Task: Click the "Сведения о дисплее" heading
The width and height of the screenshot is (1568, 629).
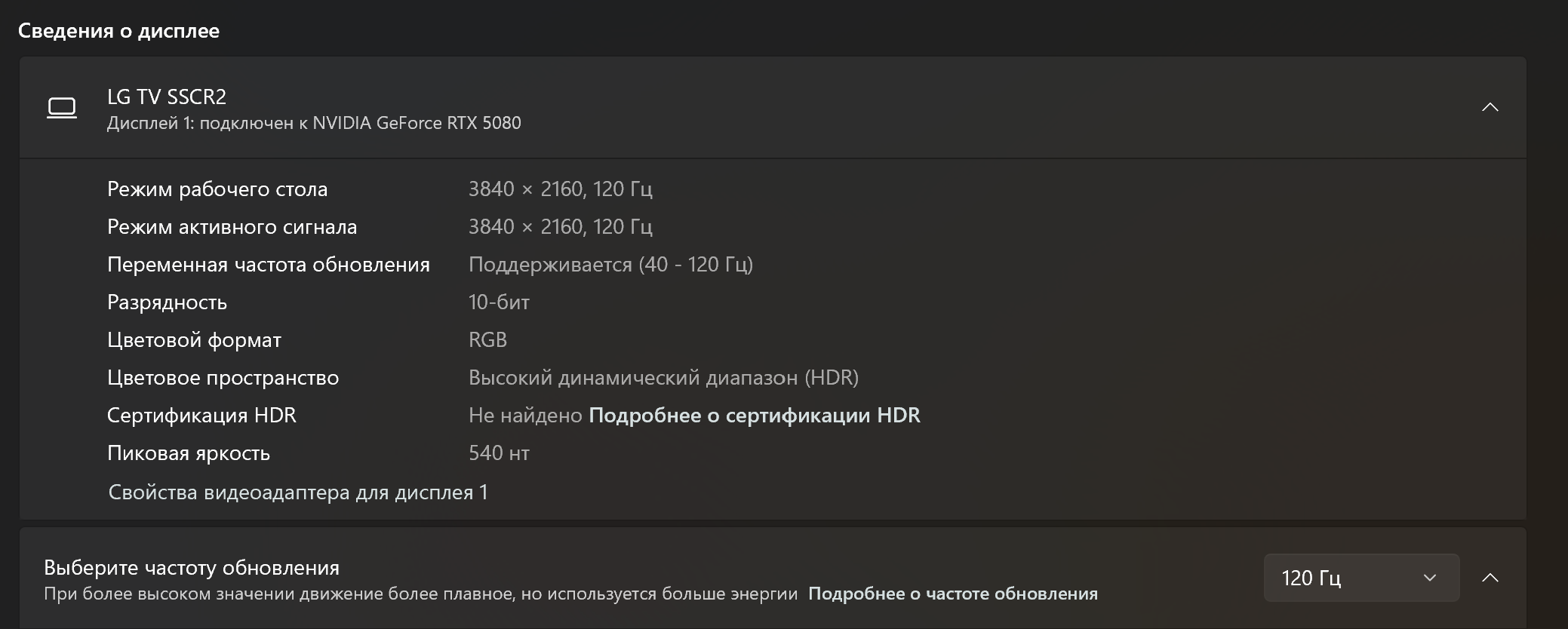Action: click(118, 31)
